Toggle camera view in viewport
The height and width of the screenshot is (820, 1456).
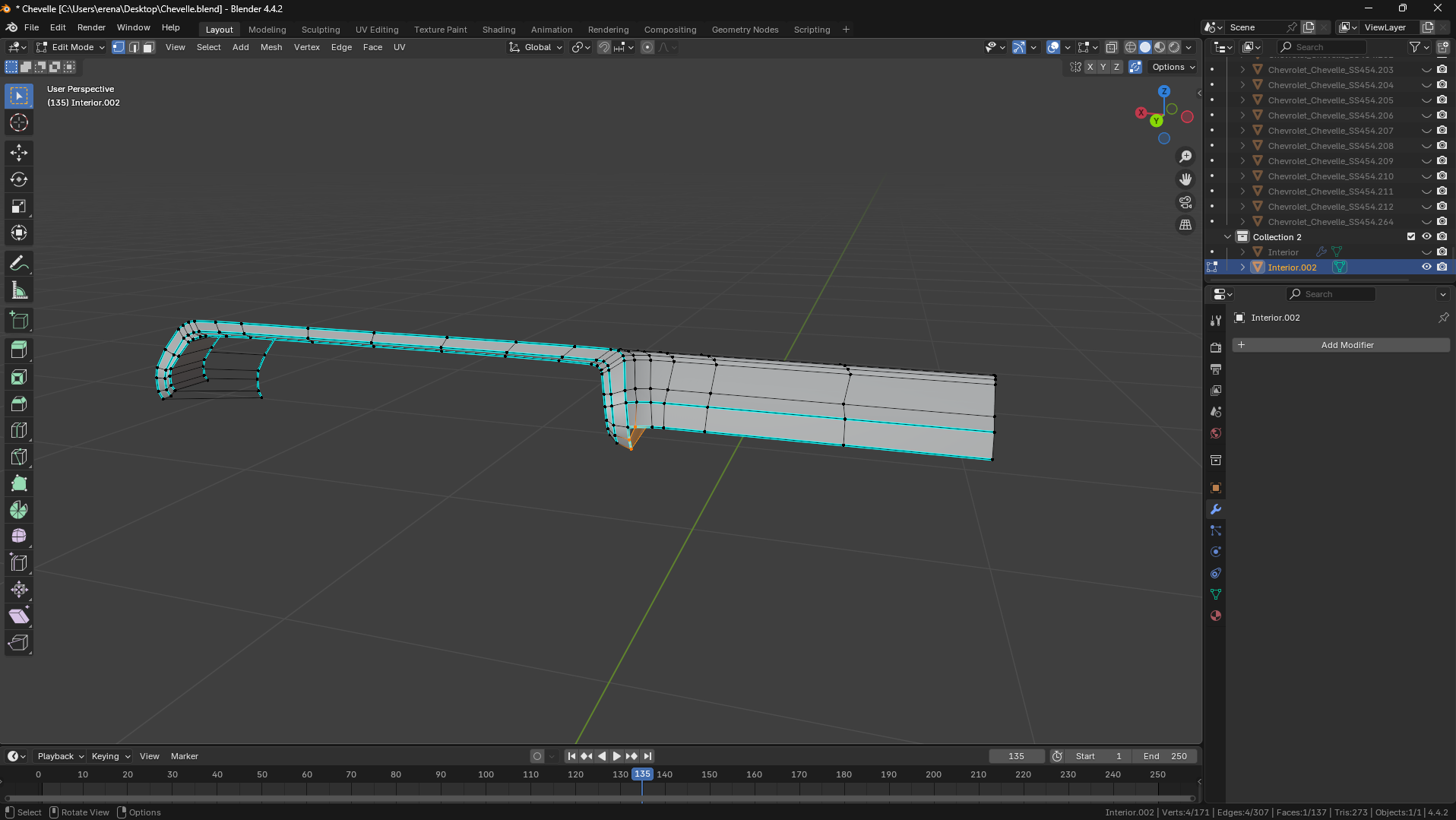tap(1185, 202)
